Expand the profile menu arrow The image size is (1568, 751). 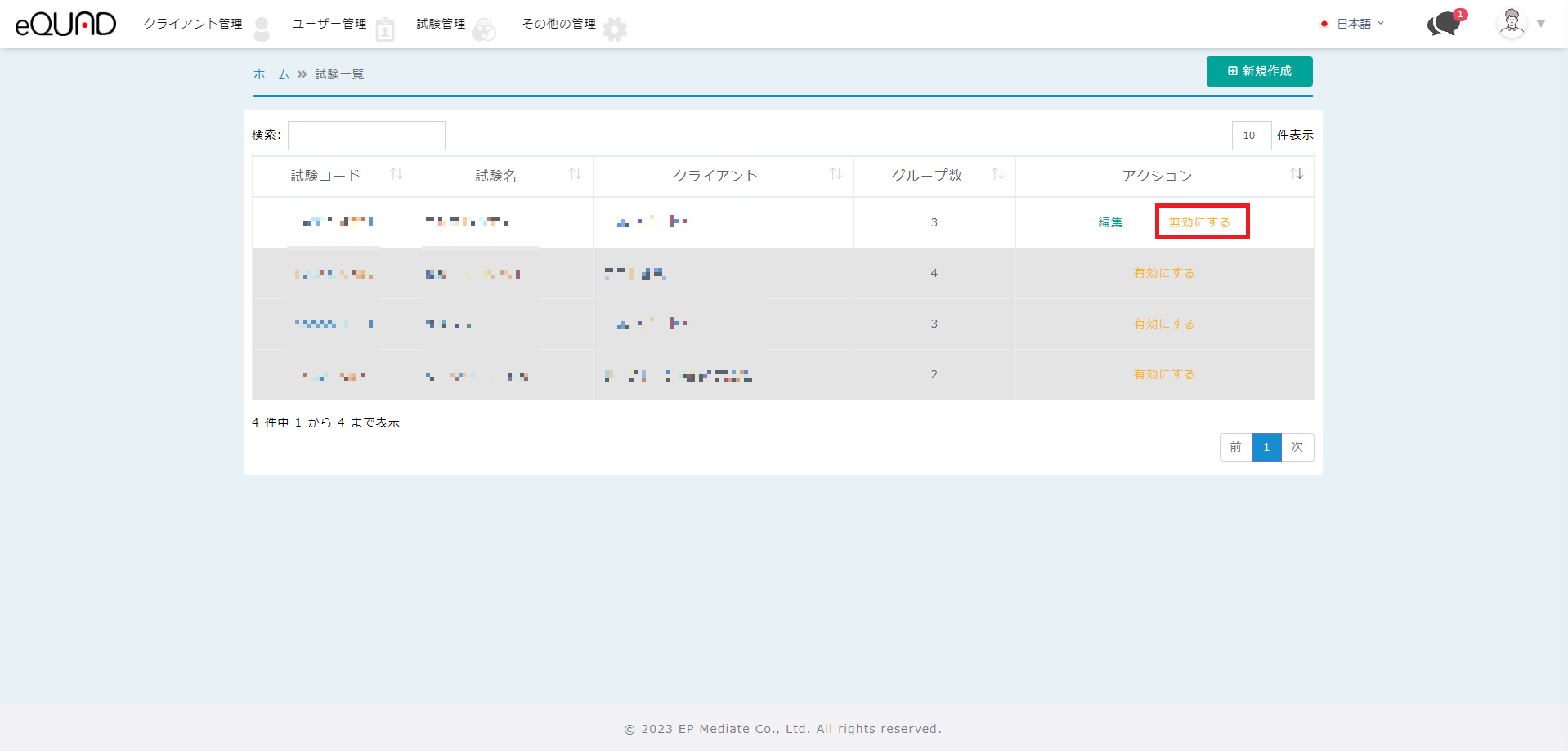click(1541, 24)
